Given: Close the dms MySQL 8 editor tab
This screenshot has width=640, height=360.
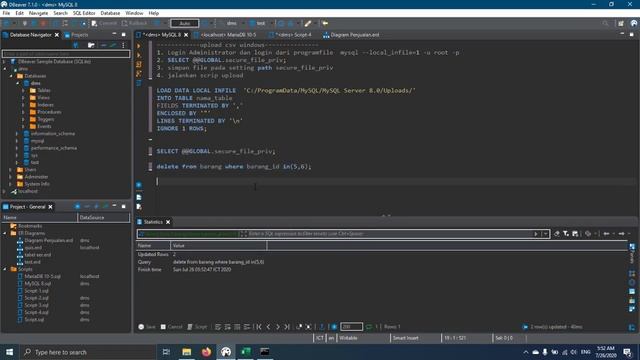Looking at the screenshot, I should 186,35.
